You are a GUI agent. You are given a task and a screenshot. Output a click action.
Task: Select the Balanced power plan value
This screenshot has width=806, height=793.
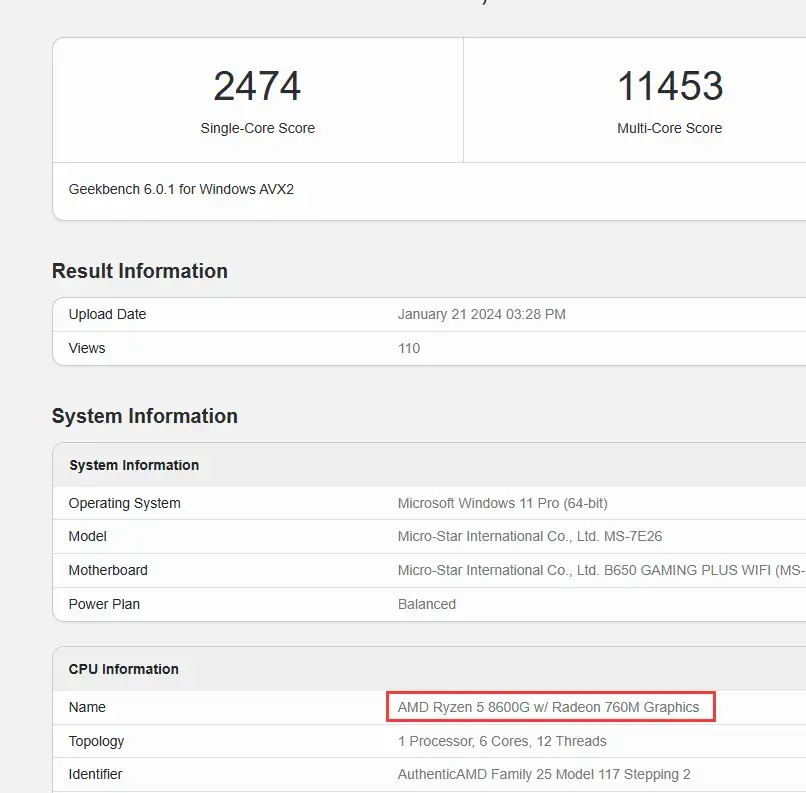pyautogui.click(x=426, y=604)
